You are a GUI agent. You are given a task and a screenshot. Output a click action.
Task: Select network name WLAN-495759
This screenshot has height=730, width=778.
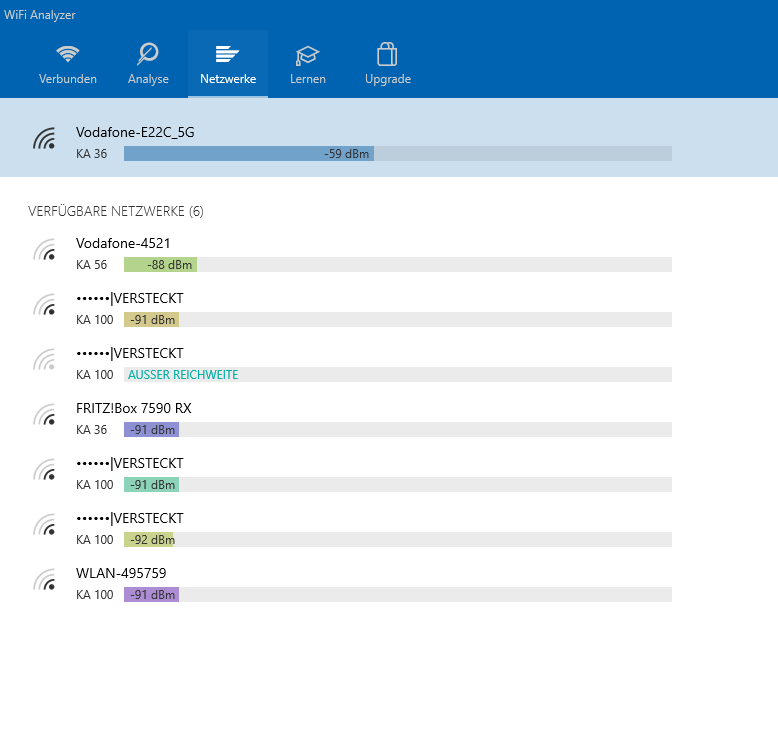click(121, 573)
